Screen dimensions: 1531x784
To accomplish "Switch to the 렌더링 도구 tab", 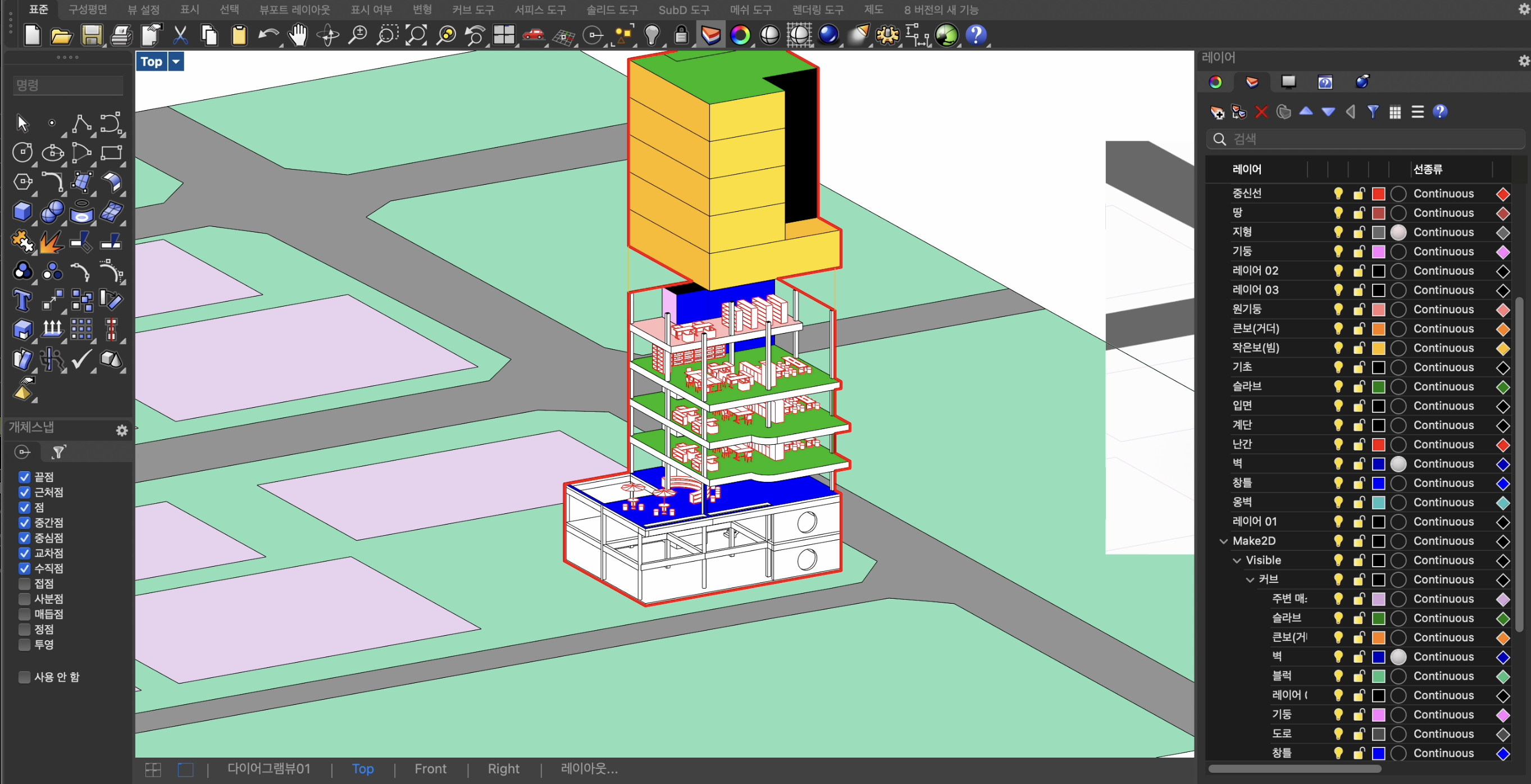I will pos(818,10).
